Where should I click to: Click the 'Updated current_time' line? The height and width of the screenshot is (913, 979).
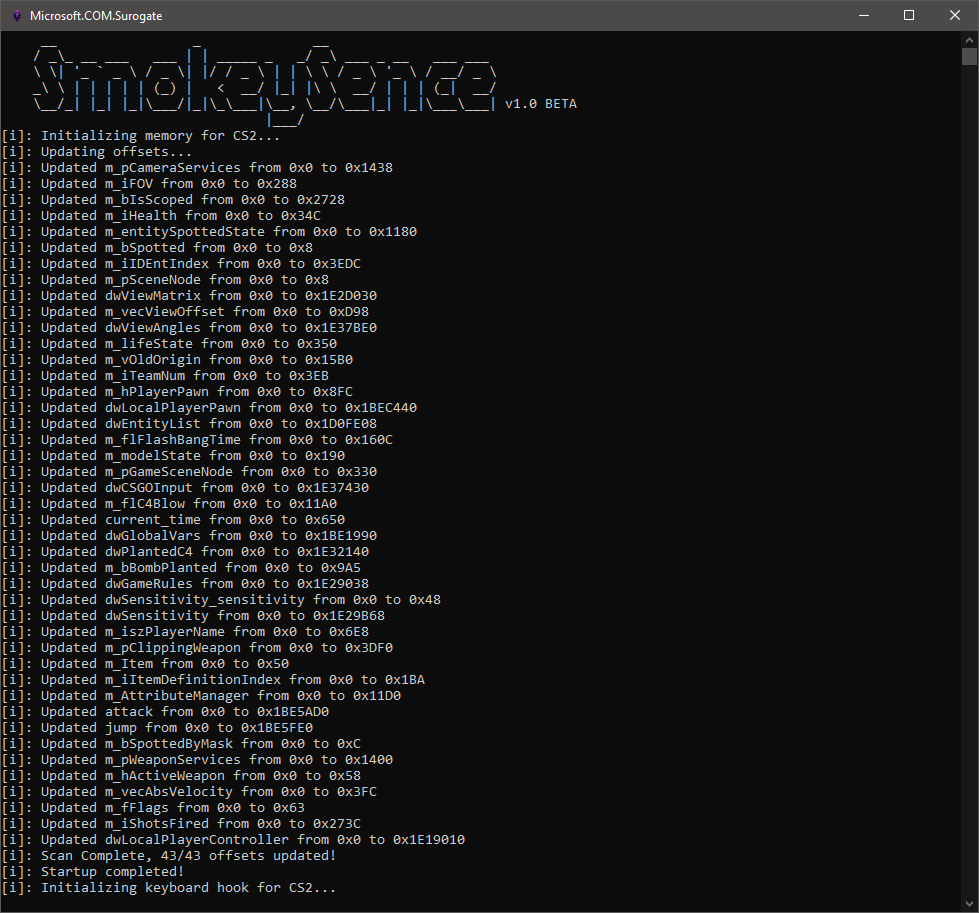coord(173,520)
